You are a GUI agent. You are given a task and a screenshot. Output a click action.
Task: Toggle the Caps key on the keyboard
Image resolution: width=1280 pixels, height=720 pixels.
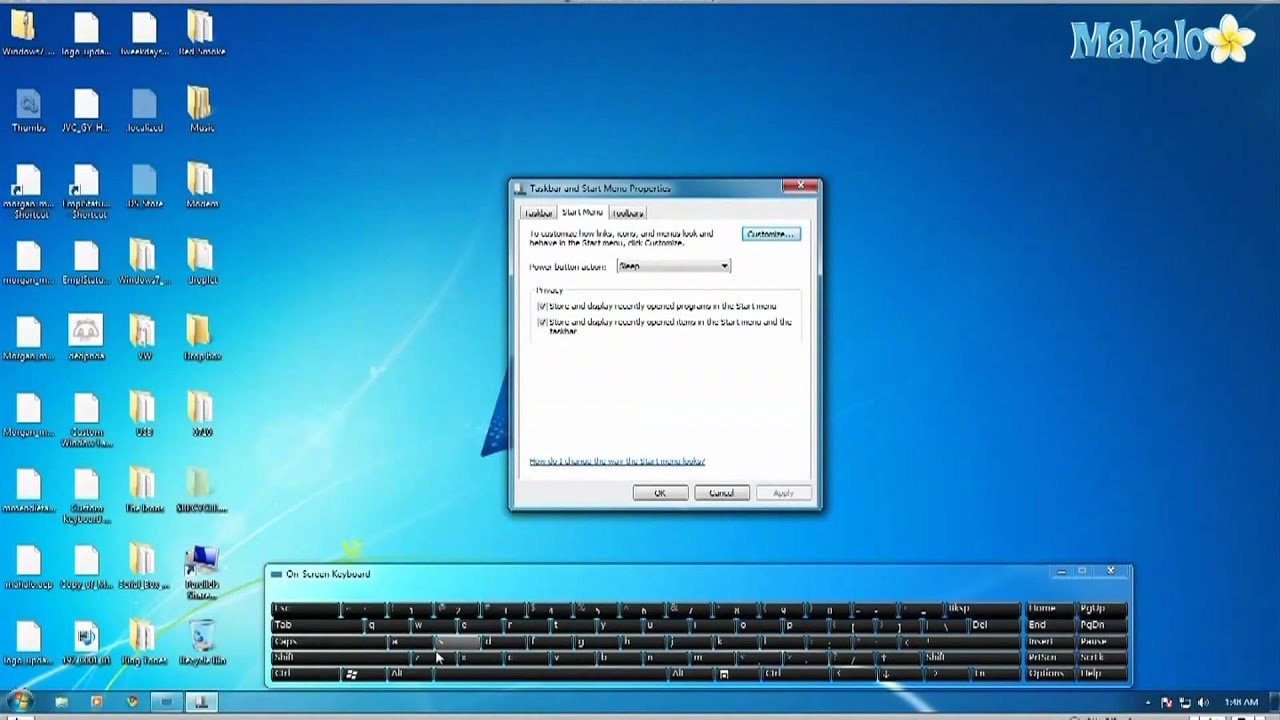tap(330, 642)
